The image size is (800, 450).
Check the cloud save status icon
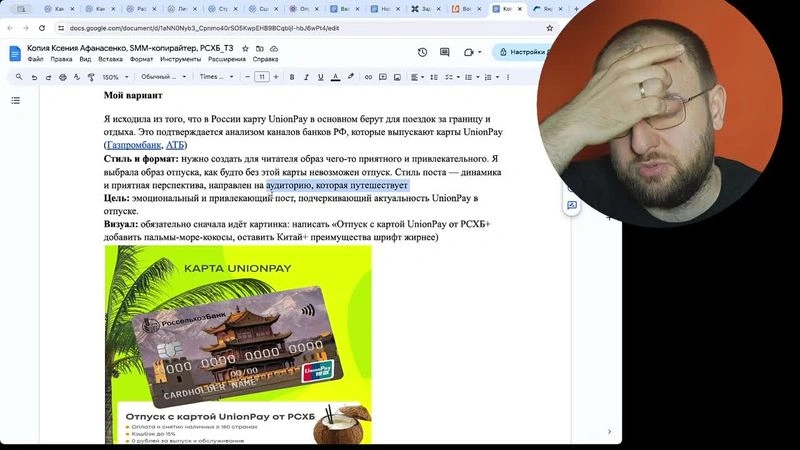coord(274,48)
